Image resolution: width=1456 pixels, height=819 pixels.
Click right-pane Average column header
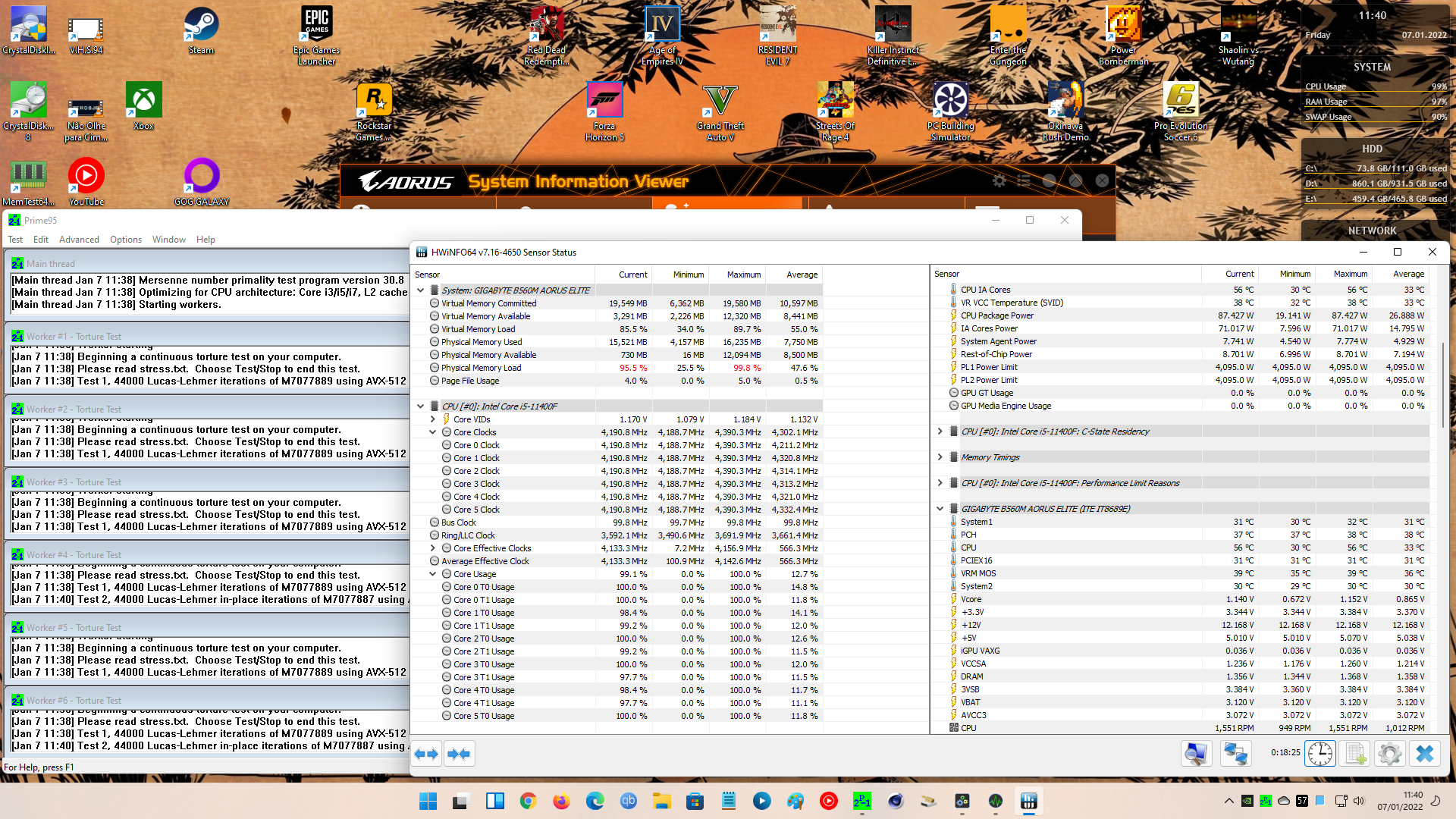point(1401,274)
